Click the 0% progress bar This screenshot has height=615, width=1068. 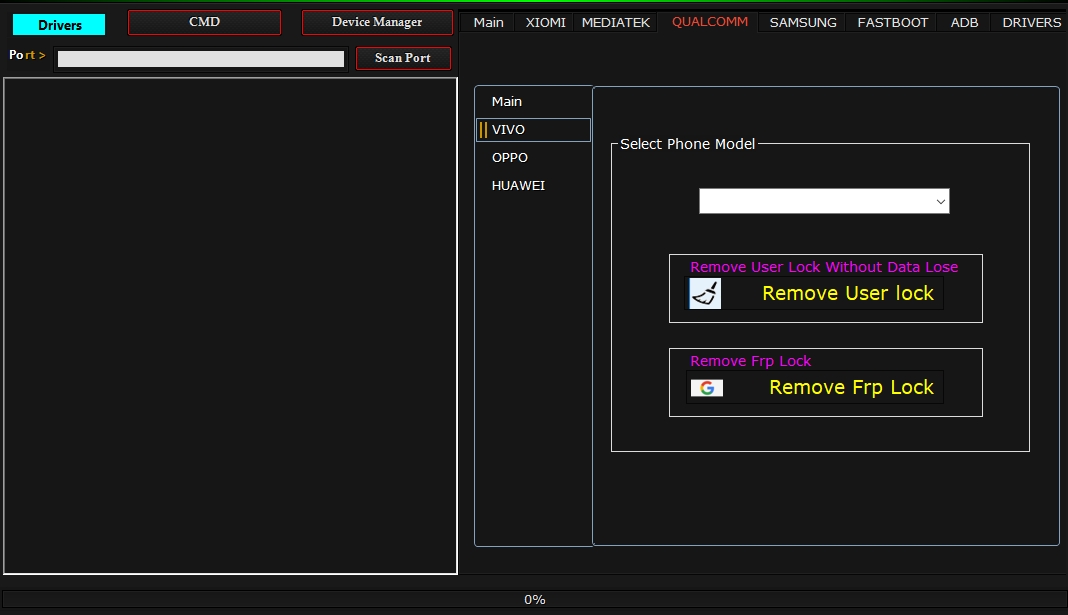(534, 599)
